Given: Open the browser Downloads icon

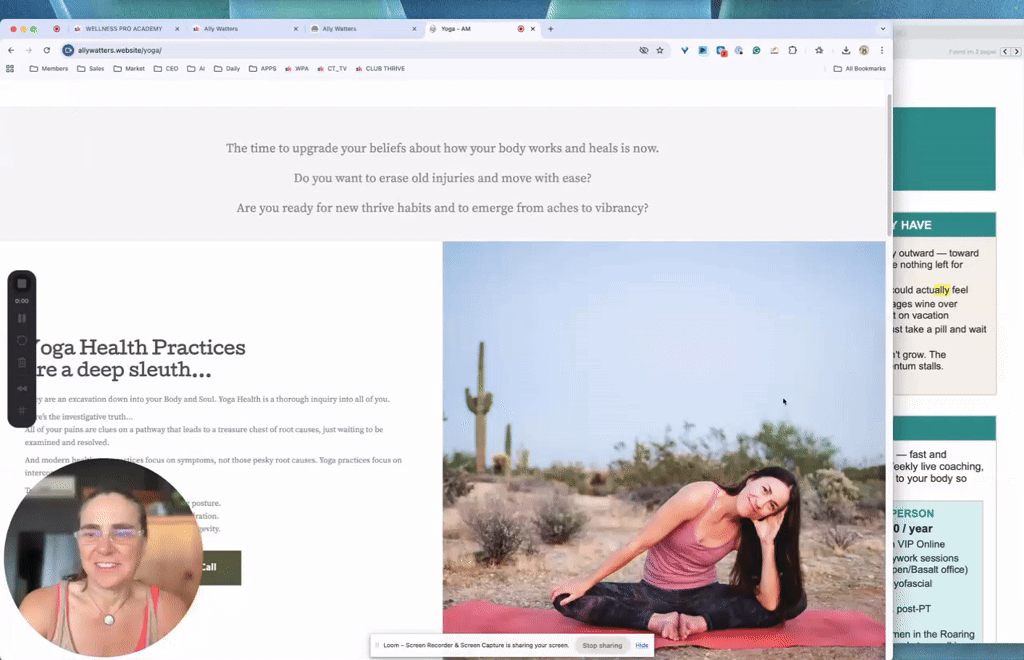Looking at the screenshot, I should point(846,50).
